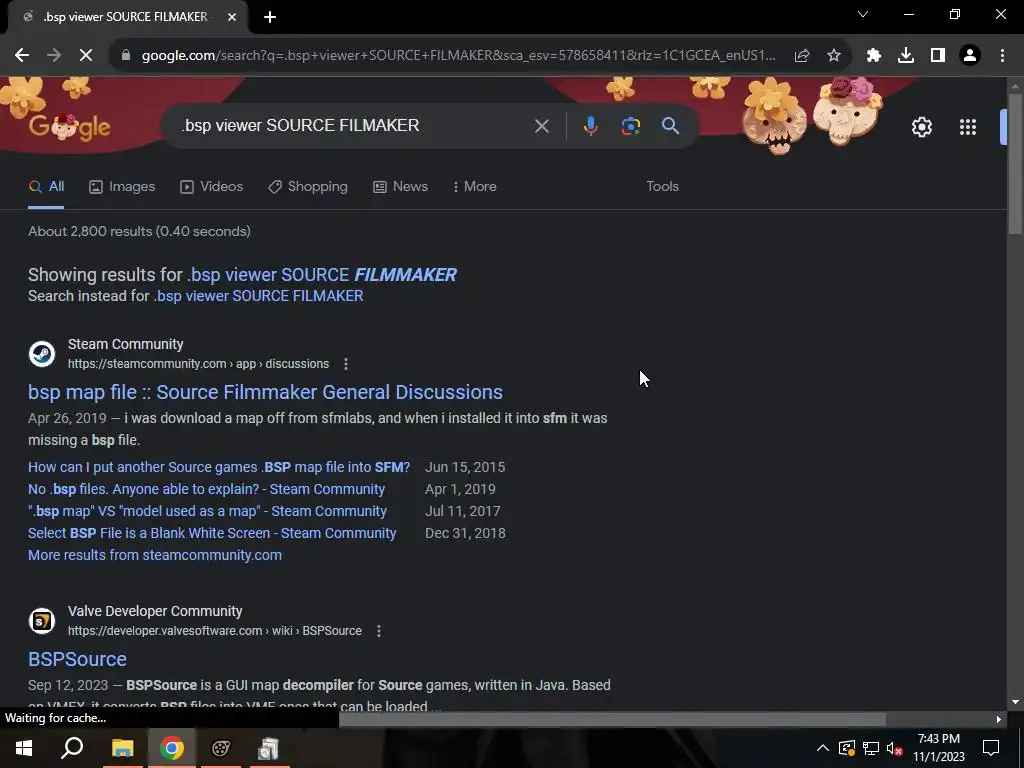
Task: Click into the Google search field
Action: tap(353, 125)
